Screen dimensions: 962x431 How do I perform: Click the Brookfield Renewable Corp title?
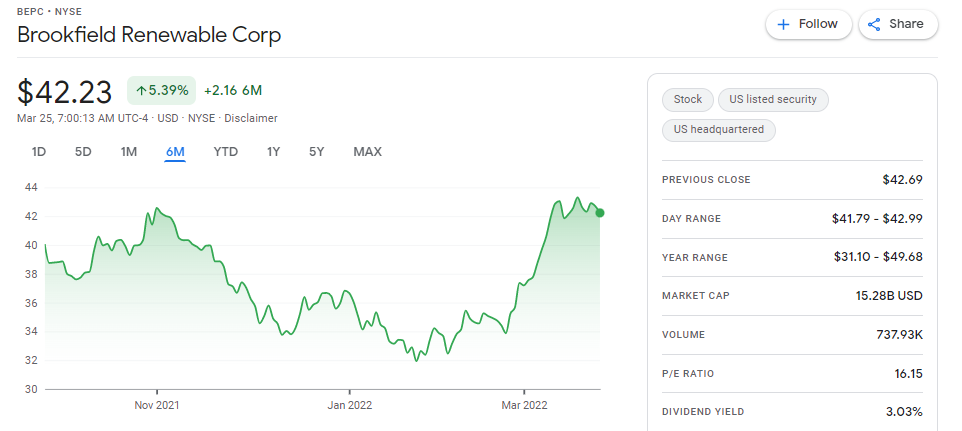click(x=149, y=35)
